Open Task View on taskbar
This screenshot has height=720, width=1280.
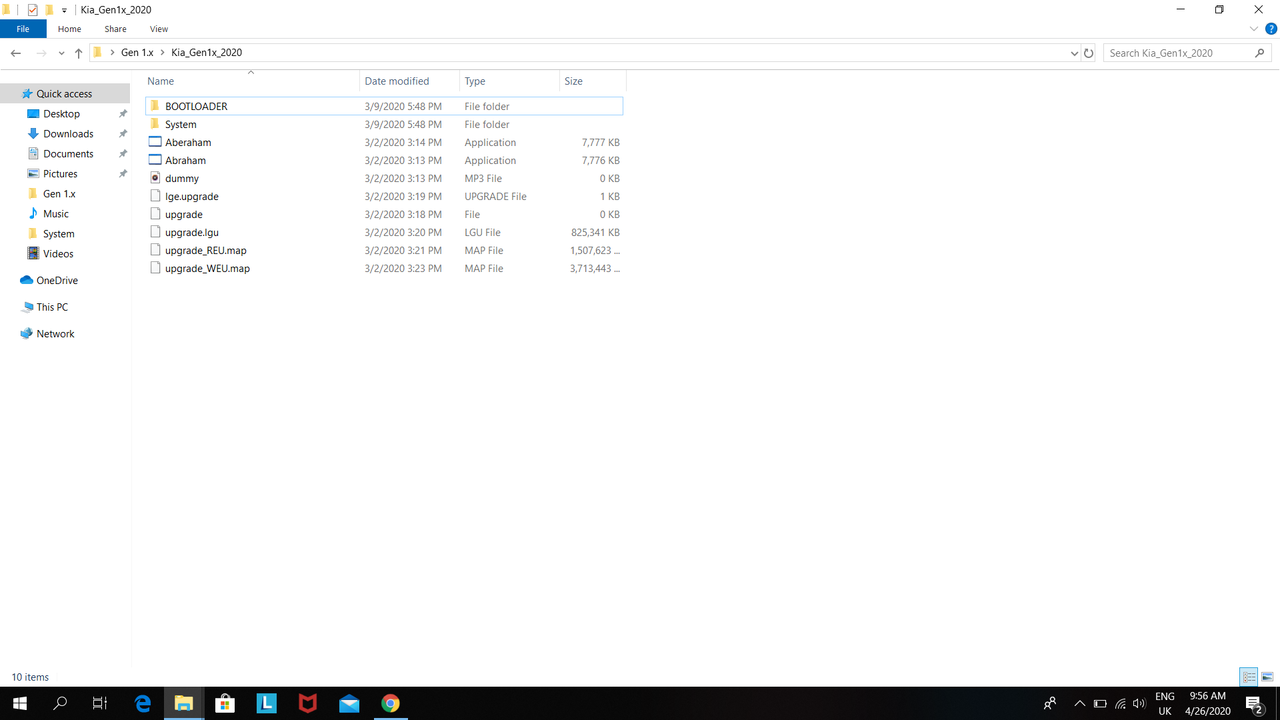[x=100, y=703]
